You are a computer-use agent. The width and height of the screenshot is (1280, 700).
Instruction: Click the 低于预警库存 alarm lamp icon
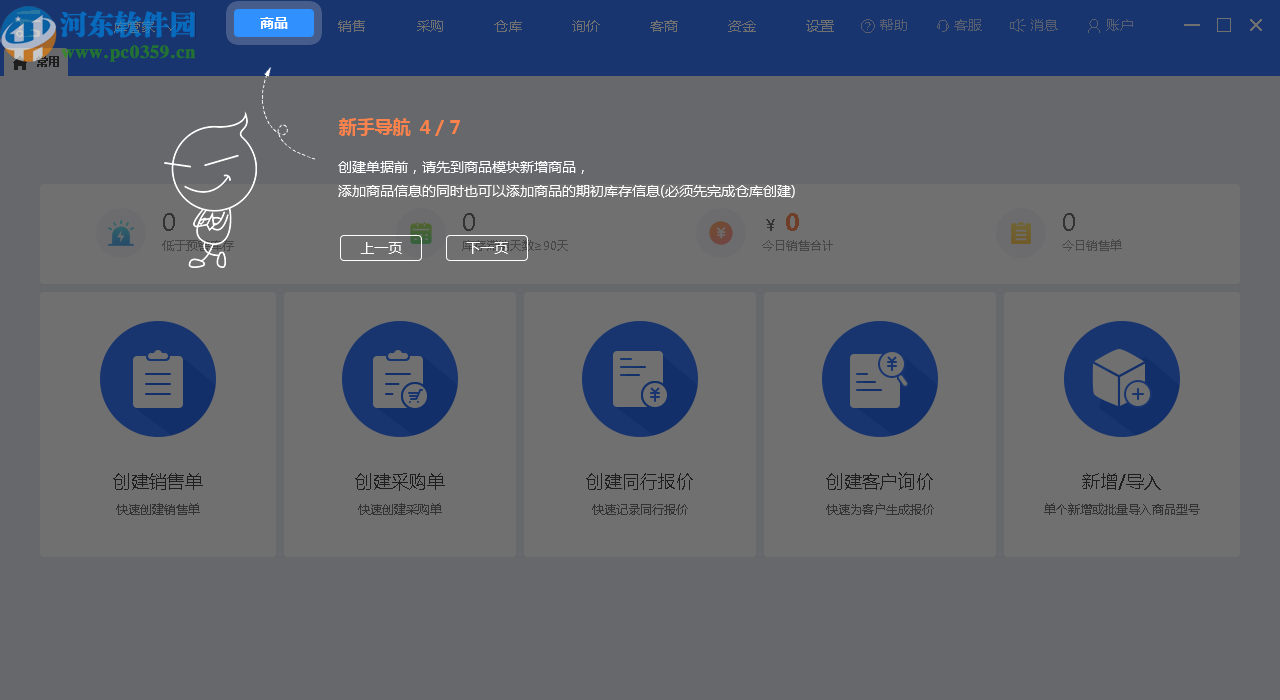tap(120, 234)
